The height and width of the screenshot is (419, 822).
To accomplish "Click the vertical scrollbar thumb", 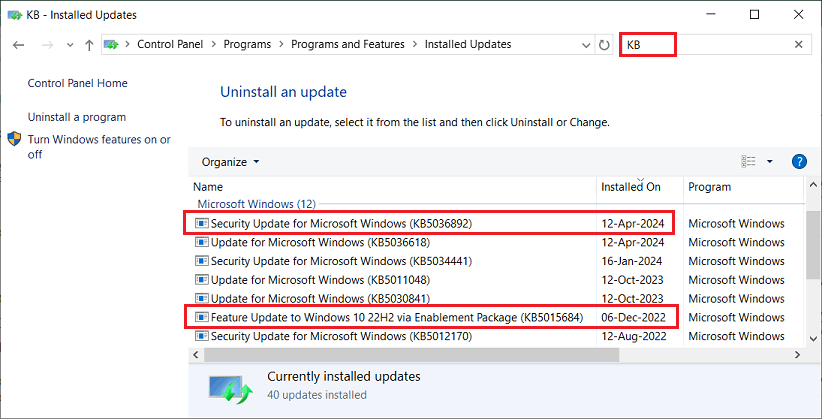I will [813, 243].
